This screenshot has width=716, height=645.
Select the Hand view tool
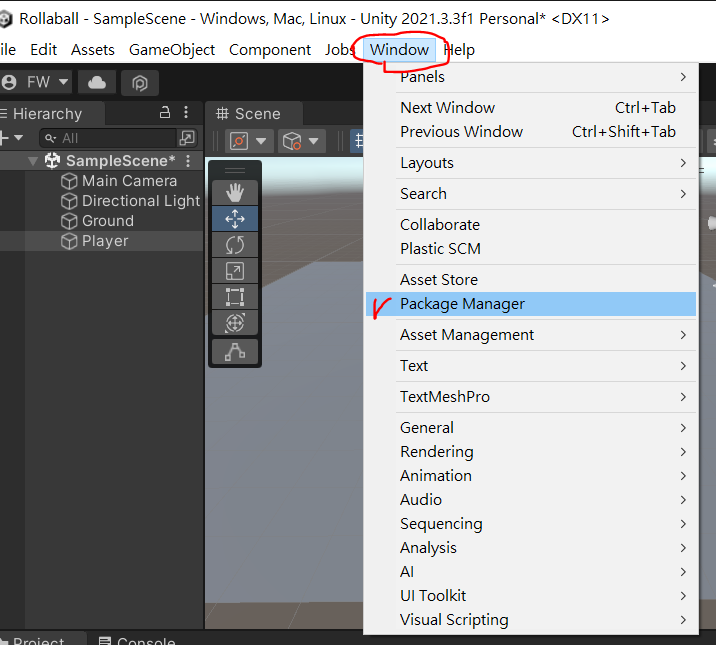click(x=235, y=193)
